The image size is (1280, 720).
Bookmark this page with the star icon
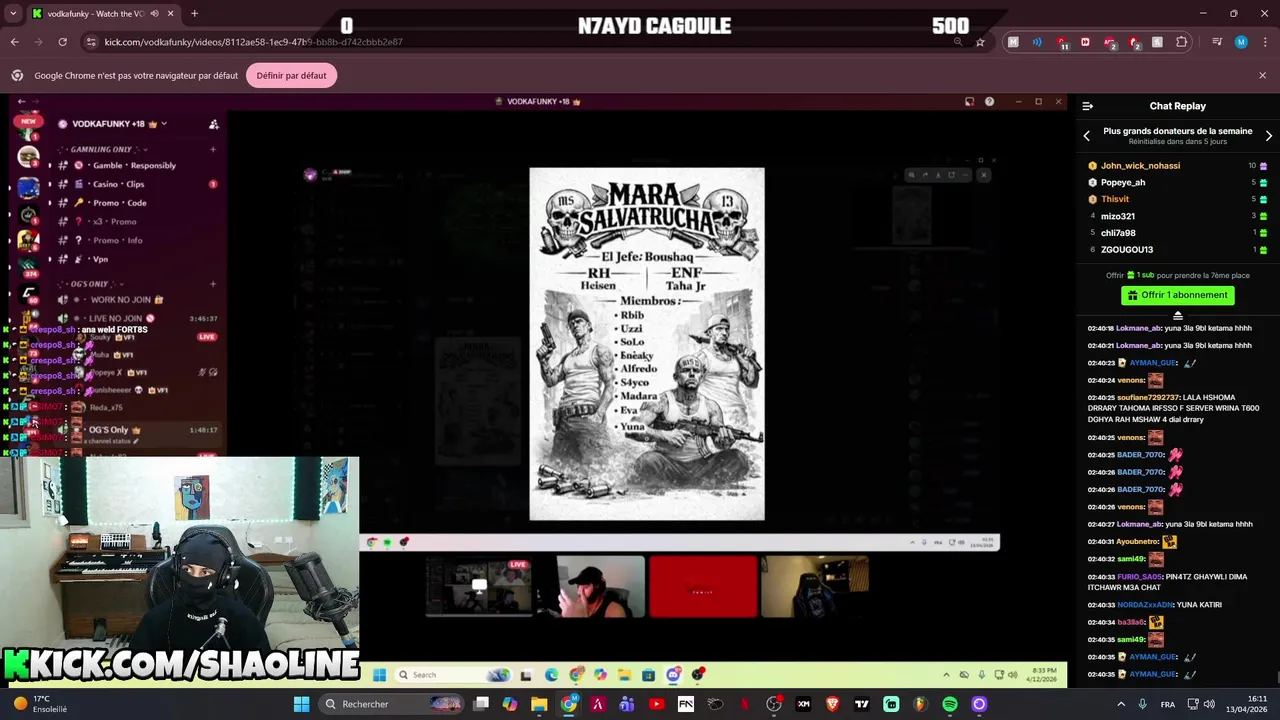980,42
